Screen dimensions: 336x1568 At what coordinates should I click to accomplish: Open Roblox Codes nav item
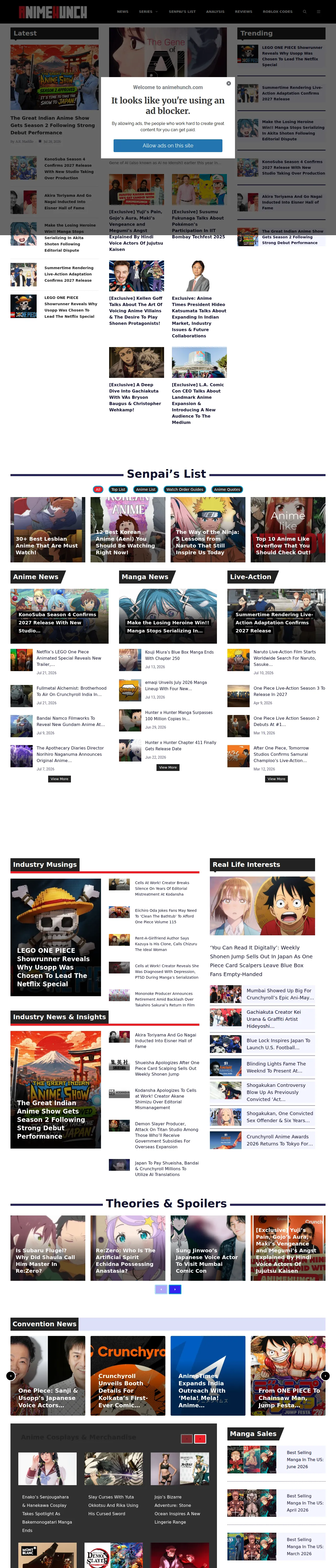click(277, 11)
